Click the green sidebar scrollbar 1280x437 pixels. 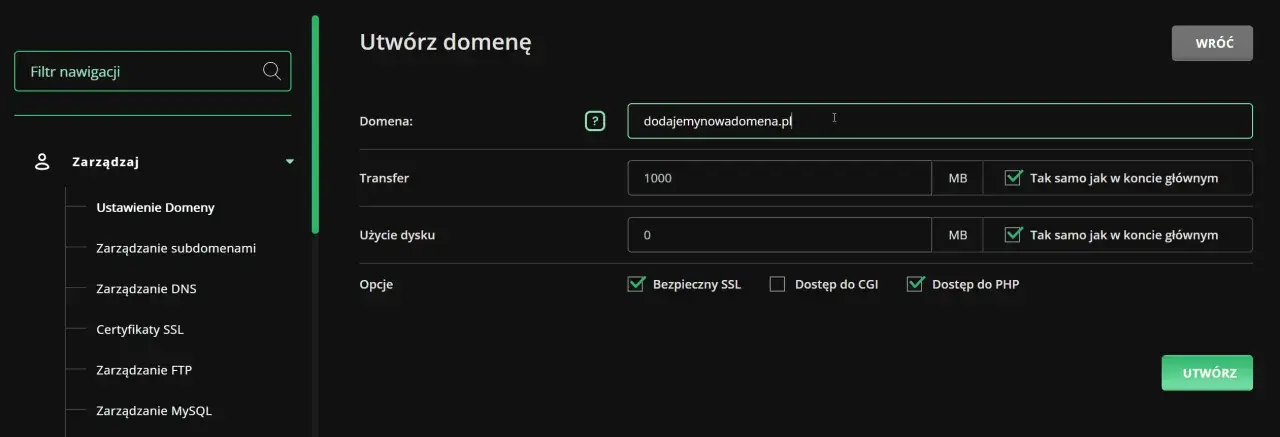tap(316, 124)
